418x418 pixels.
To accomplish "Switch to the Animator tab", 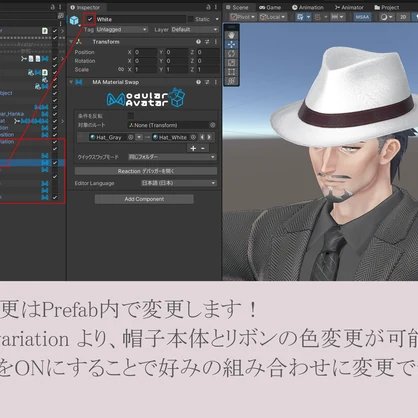I will pos(349,7).
